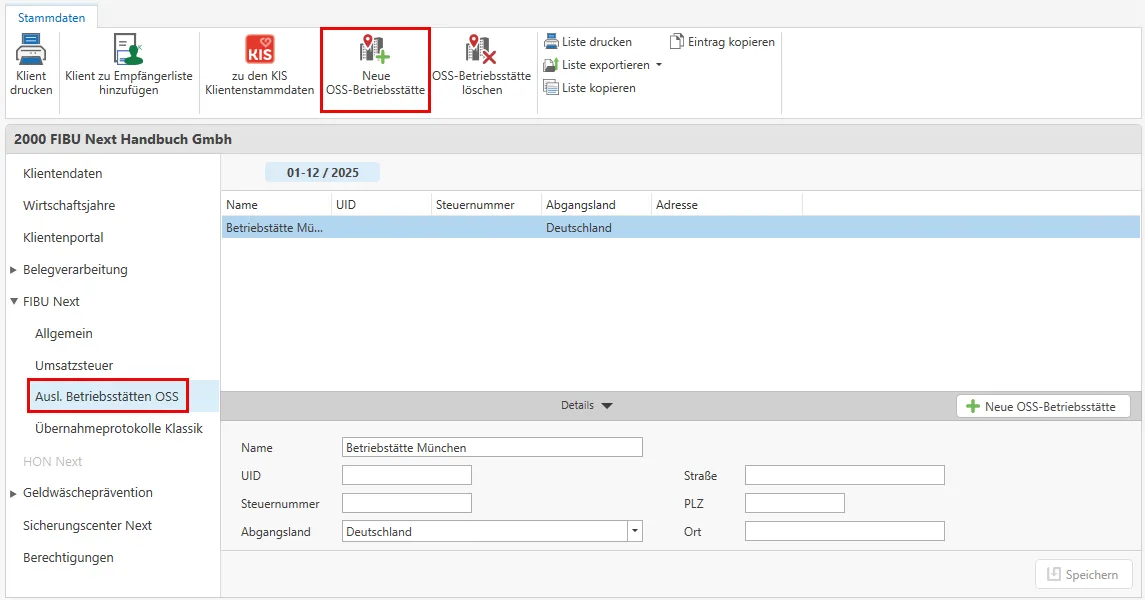The image size is (1145, 600).
Task: Select Allgemein under FIBU Next
Action: point(64,334)
